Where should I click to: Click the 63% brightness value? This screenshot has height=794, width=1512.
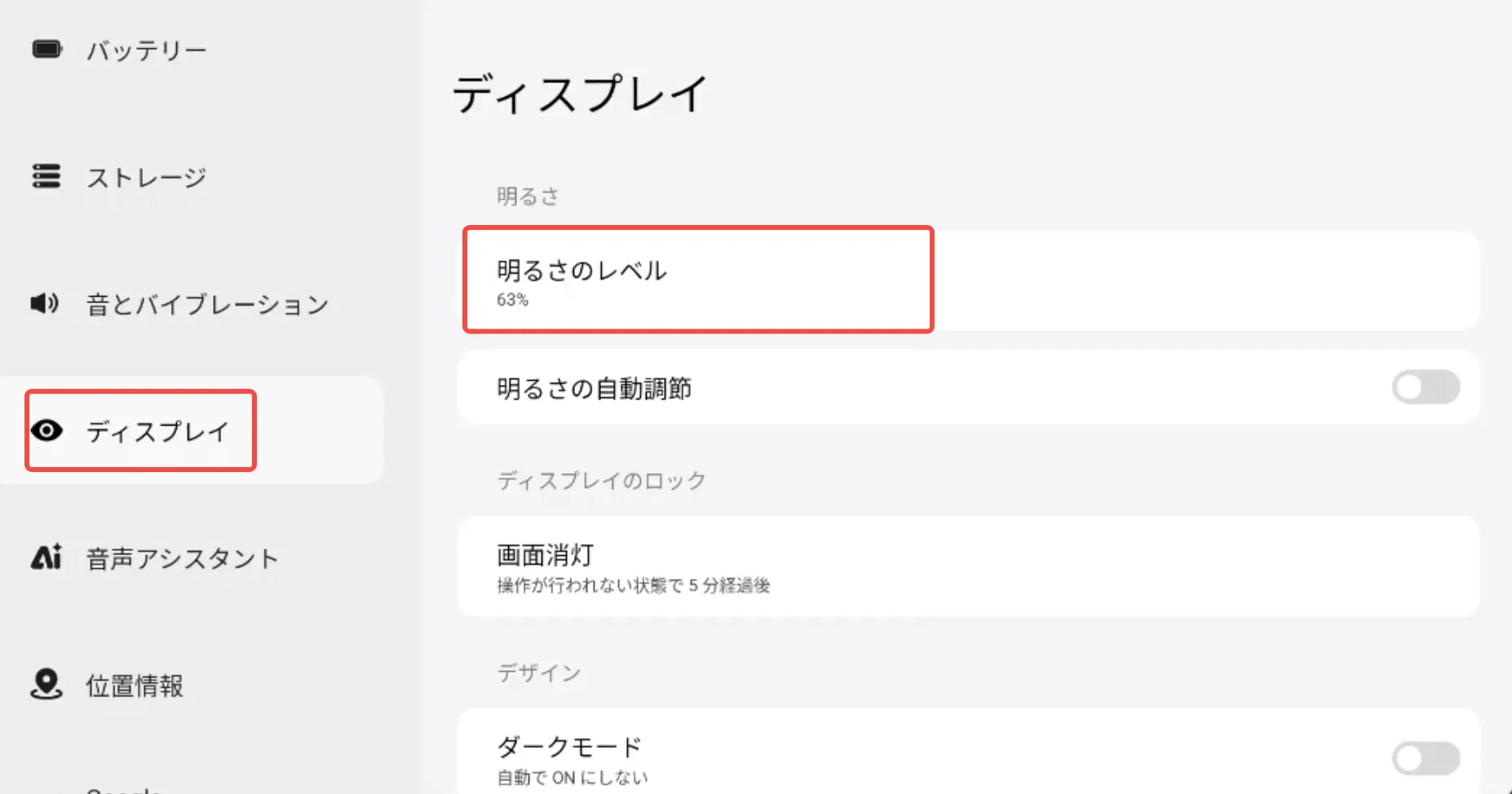click(512, 300)
